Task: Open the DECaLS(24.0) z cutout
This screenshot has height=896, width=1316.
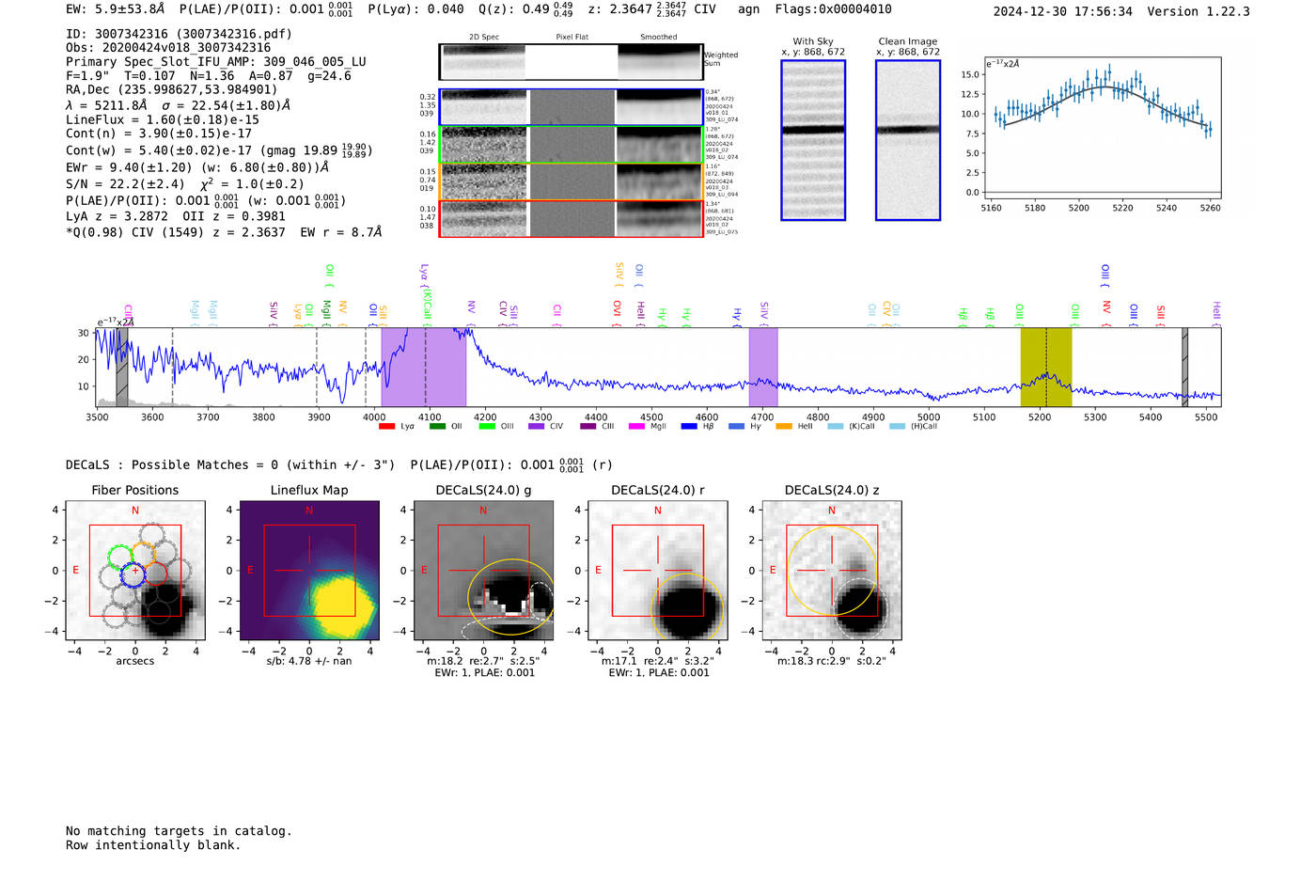Action: tap(831, 570)
